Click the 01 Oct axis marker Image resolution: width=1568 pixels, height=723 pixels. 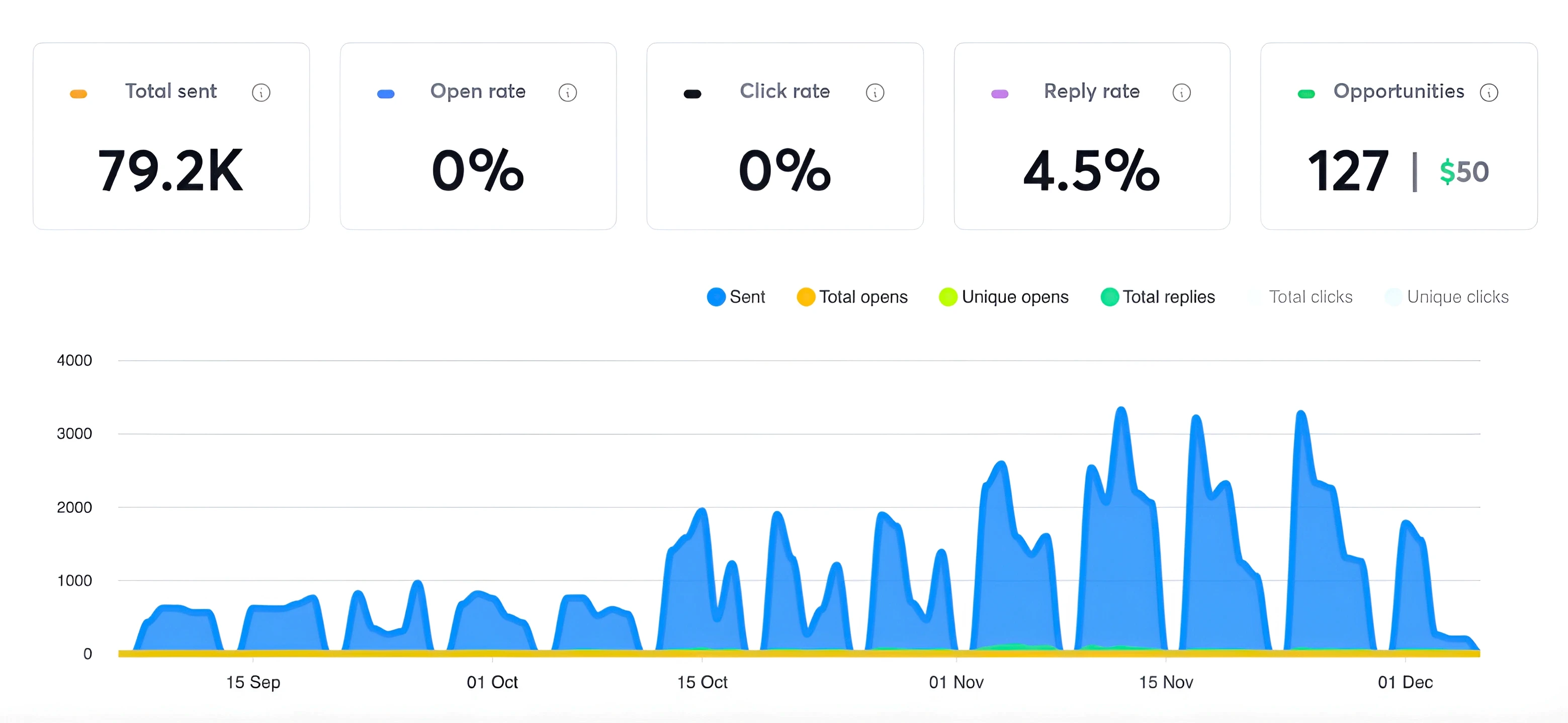pyautogui.click(x=492, y=682)
